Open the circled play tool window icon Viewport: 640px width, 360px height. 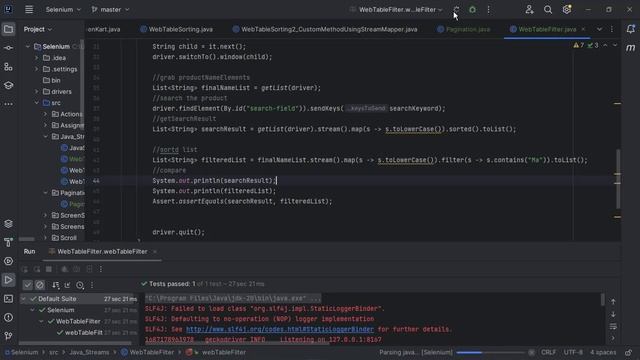(8, 261)
